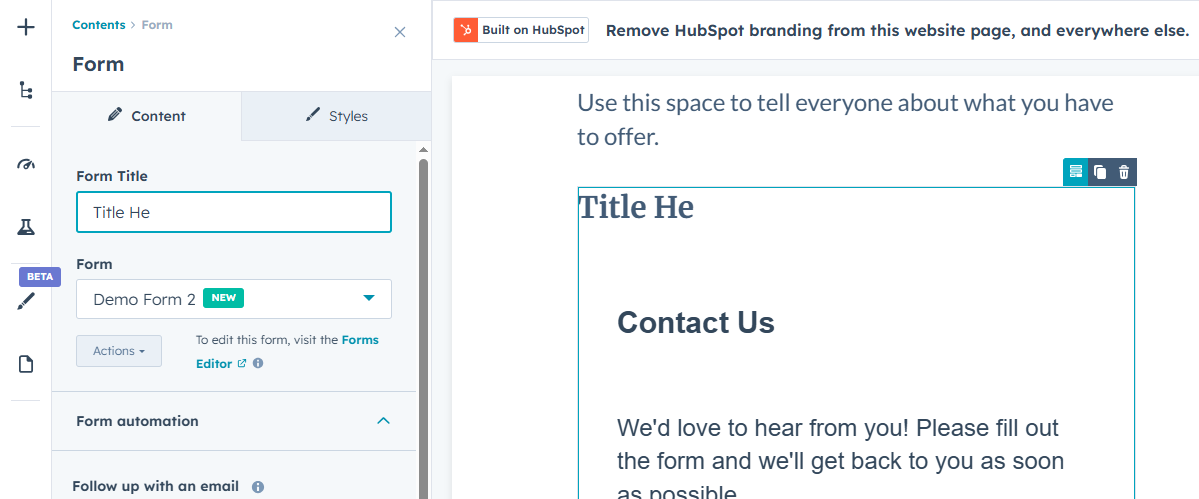Open the Actions dropdown menu
The width and height of the screenshot is (1199, 499).
(x=119, y=351)
